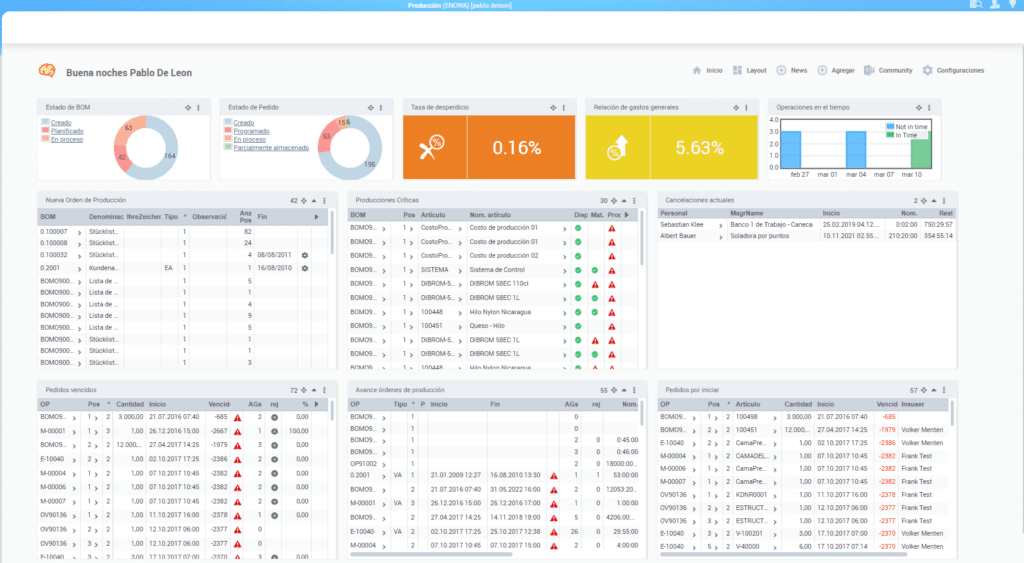Open the Estado de BOM widget options menu

tap(198, 107)
